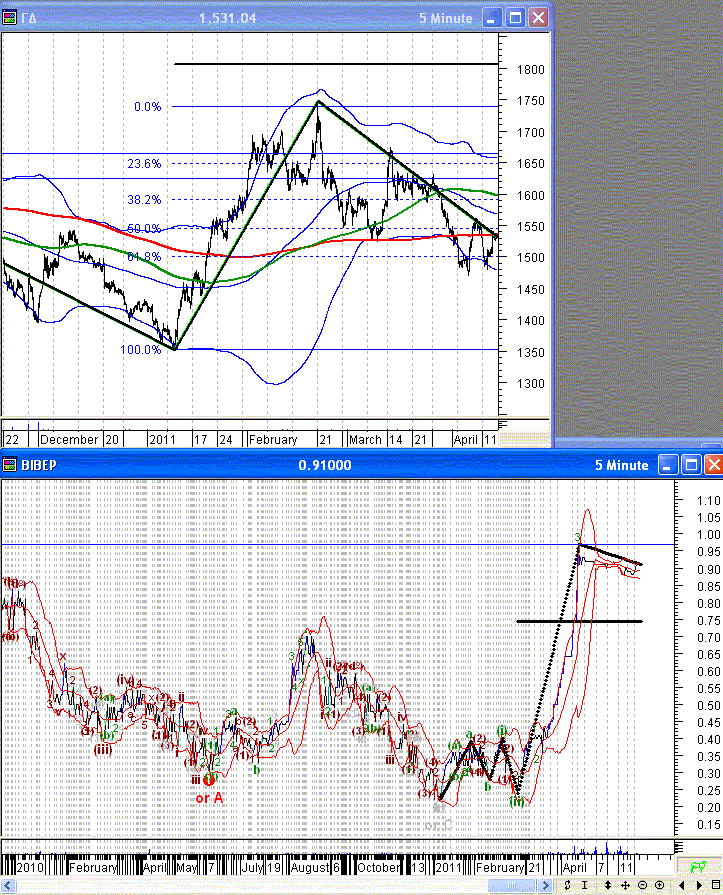Close the BIBEP chart window
This screenshot has height=895, width=723.
[x=710, y=465]
